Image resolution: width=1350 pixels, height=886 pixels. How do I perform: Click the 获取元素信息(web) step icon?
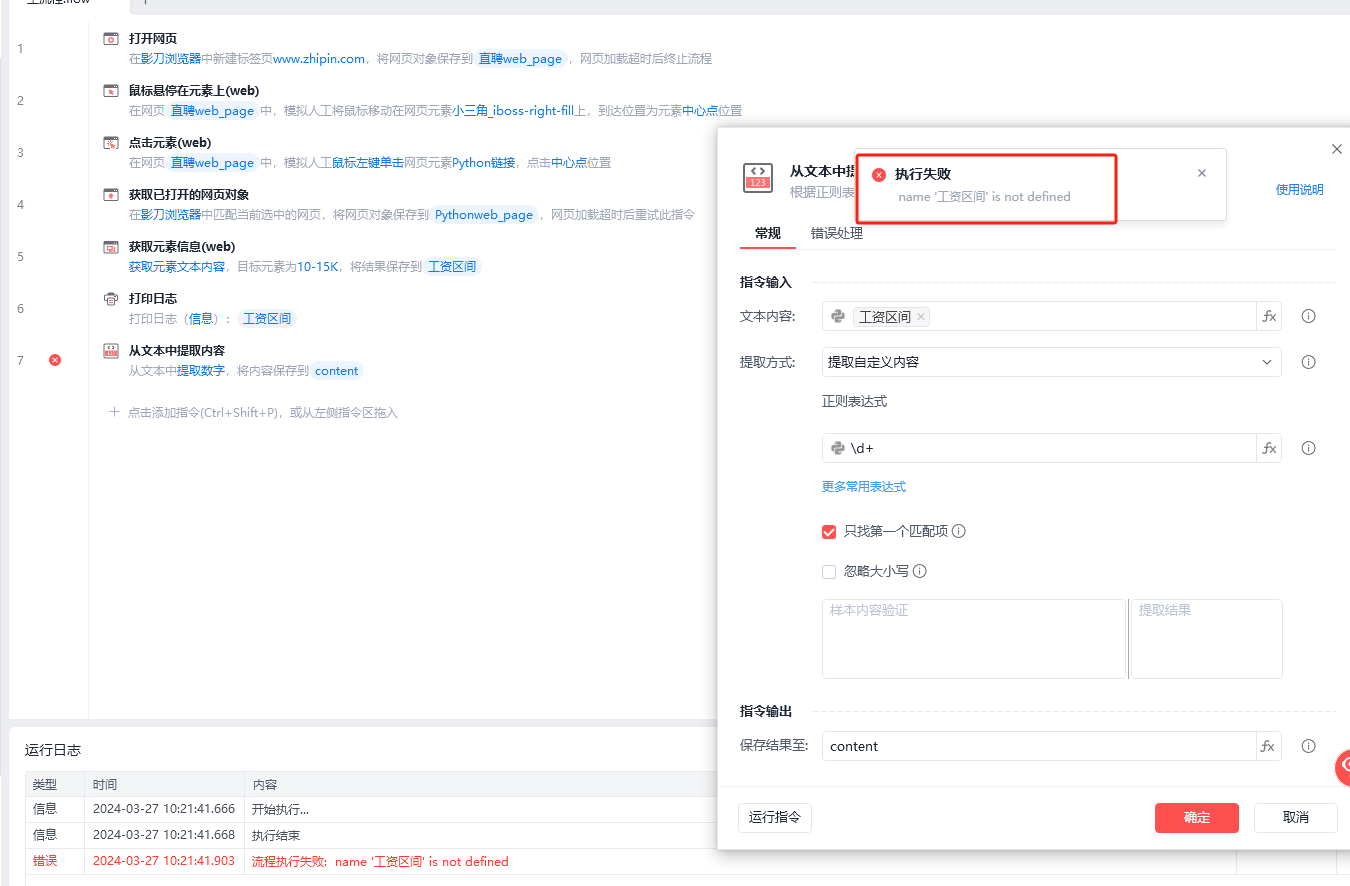(111, 247)
